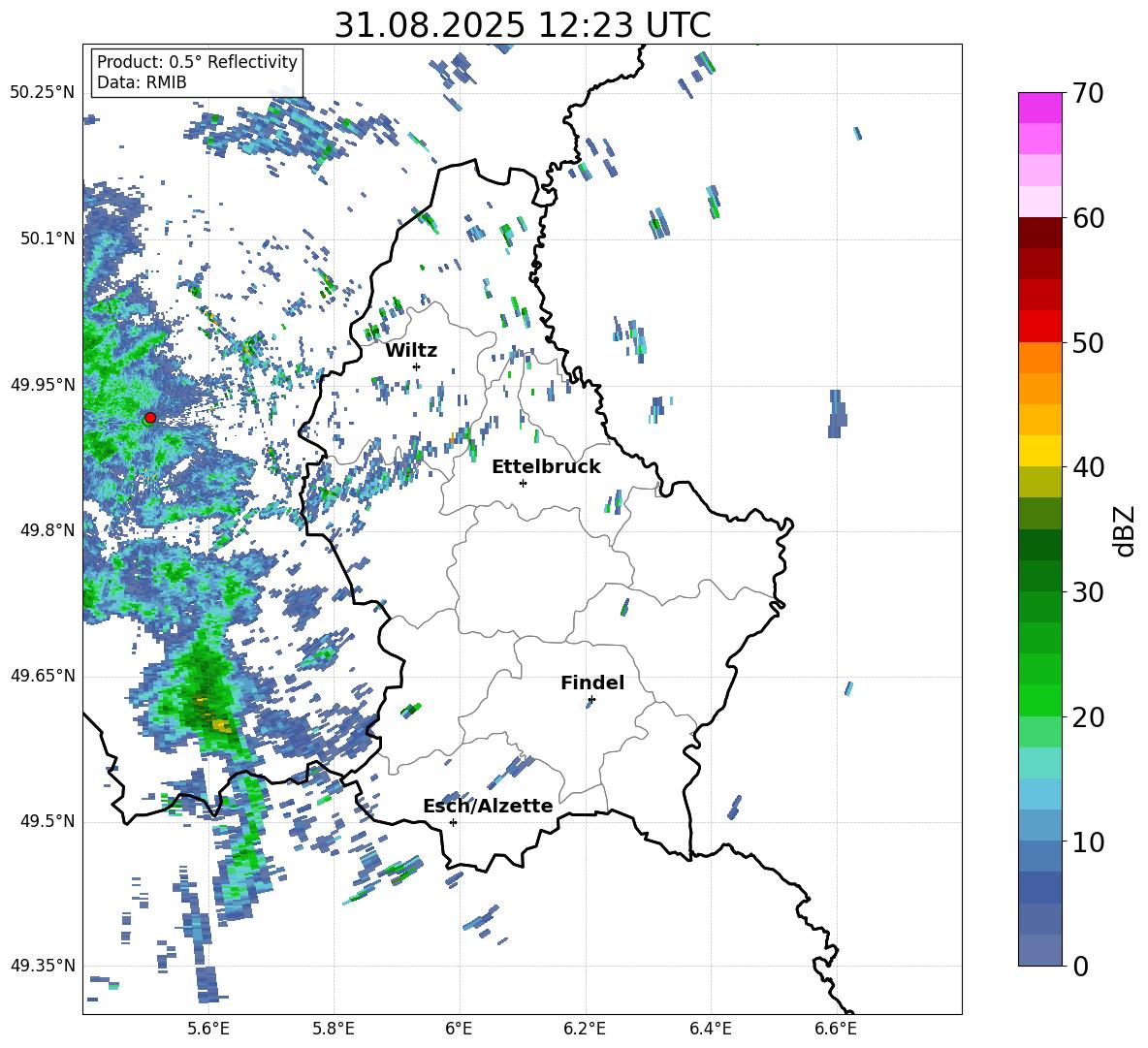
Task: Click the 70 value on colorbar
Action: [1088, 94]
